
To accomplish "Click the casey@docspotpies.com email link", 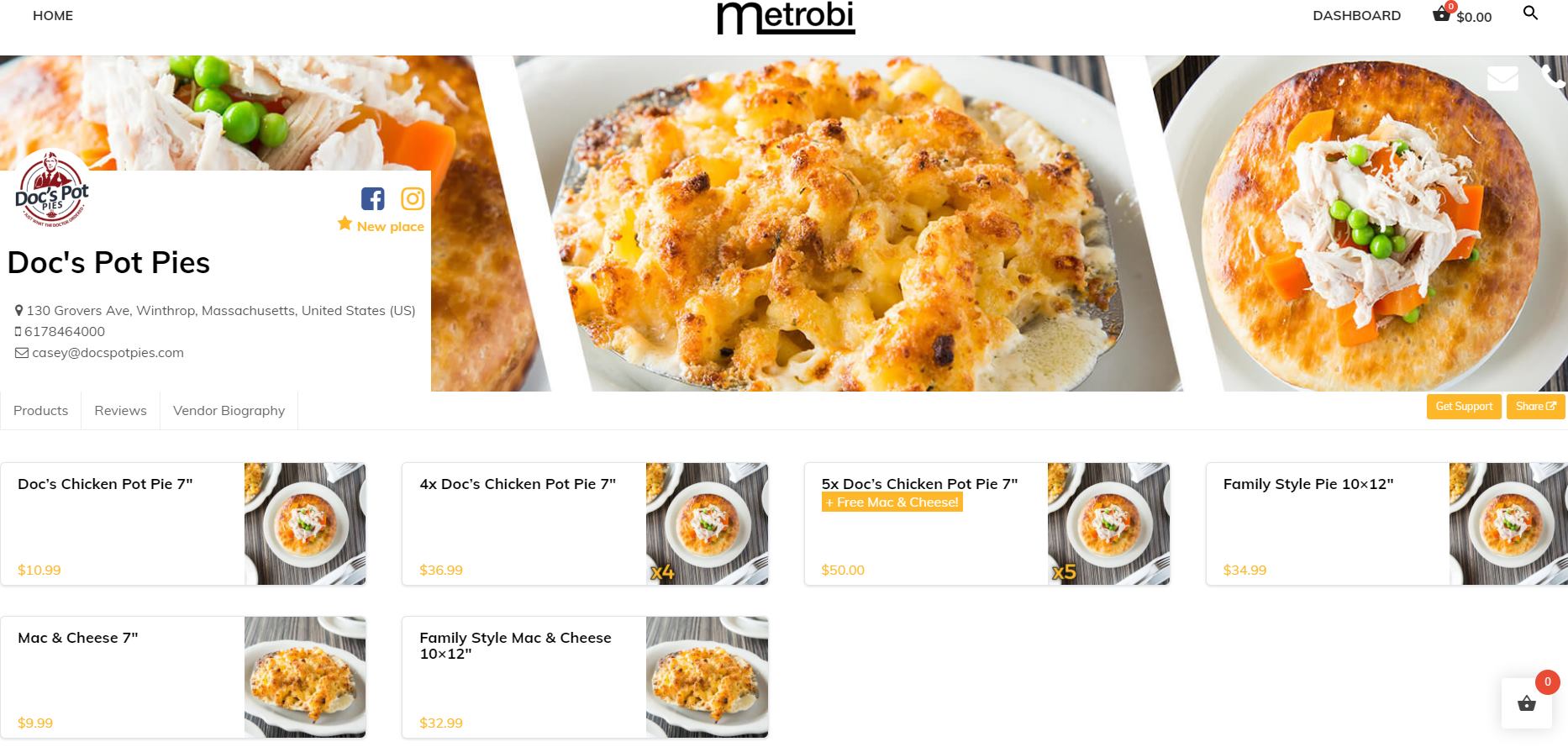I will pos(108,352).
